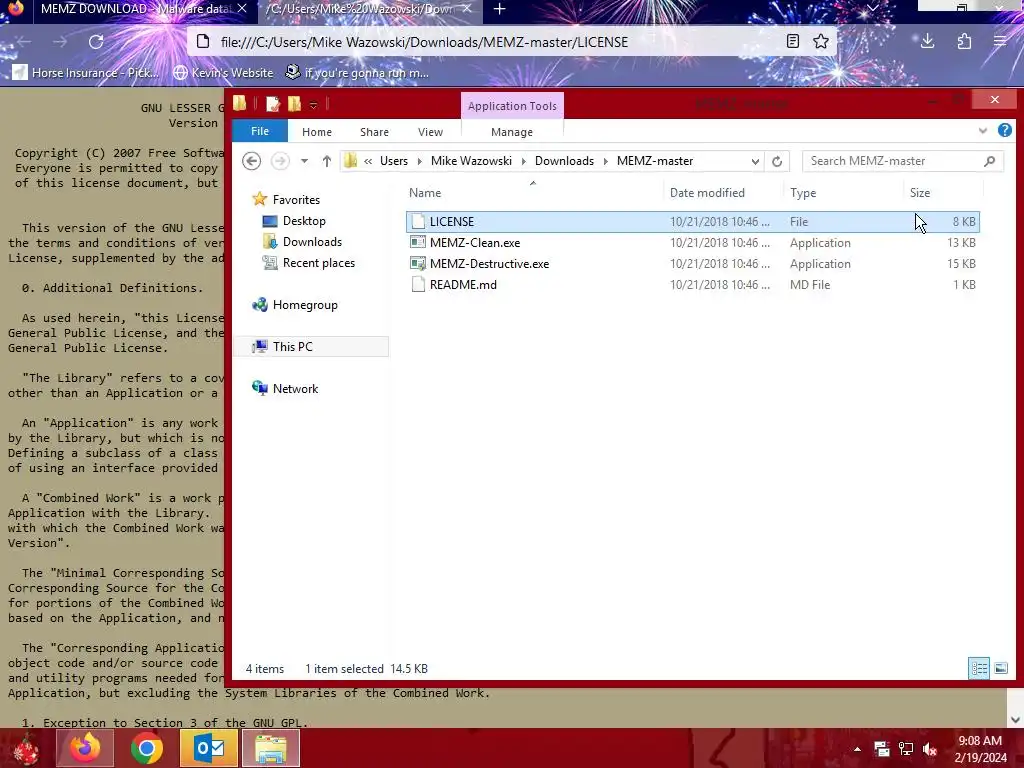Click the Horse Insurance bookmark
The image size is (1024, 768).
pos(86,72)
